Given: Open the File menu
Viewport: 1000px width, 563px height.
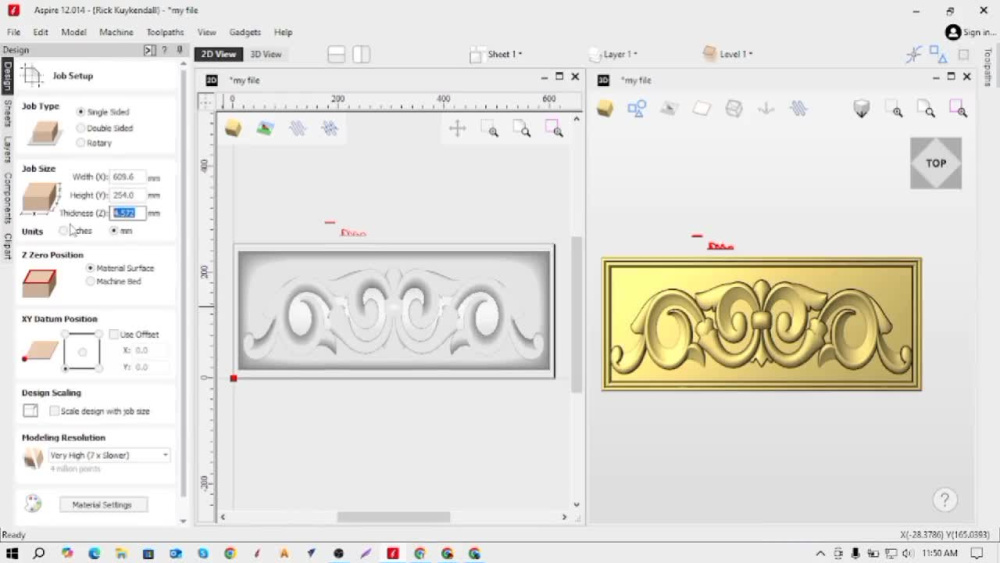Looking at the screenshot, I should pyautogui.click(x=13, y=32).
